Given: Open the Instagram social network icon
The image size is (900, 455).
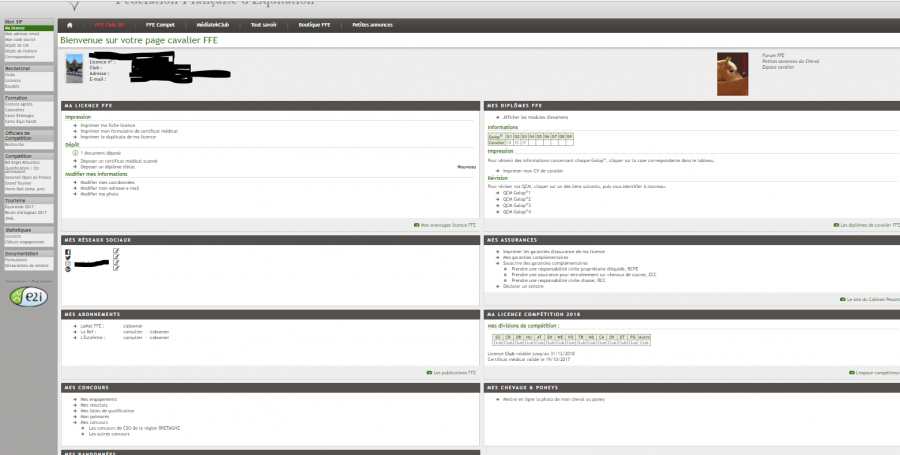Looking at the screenshot, I should pyautogui.click(x=68, y=263).
